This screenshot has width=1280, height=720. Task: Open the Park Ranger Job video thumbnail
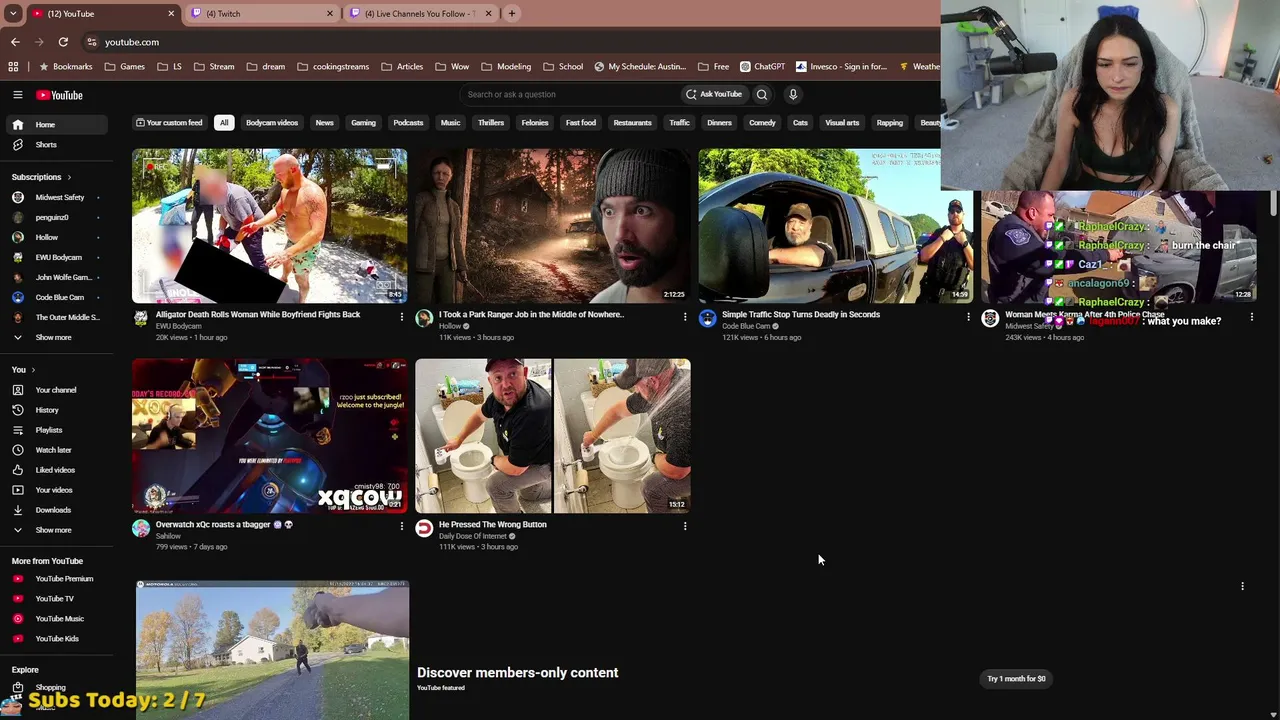click(x=553, y=226)
